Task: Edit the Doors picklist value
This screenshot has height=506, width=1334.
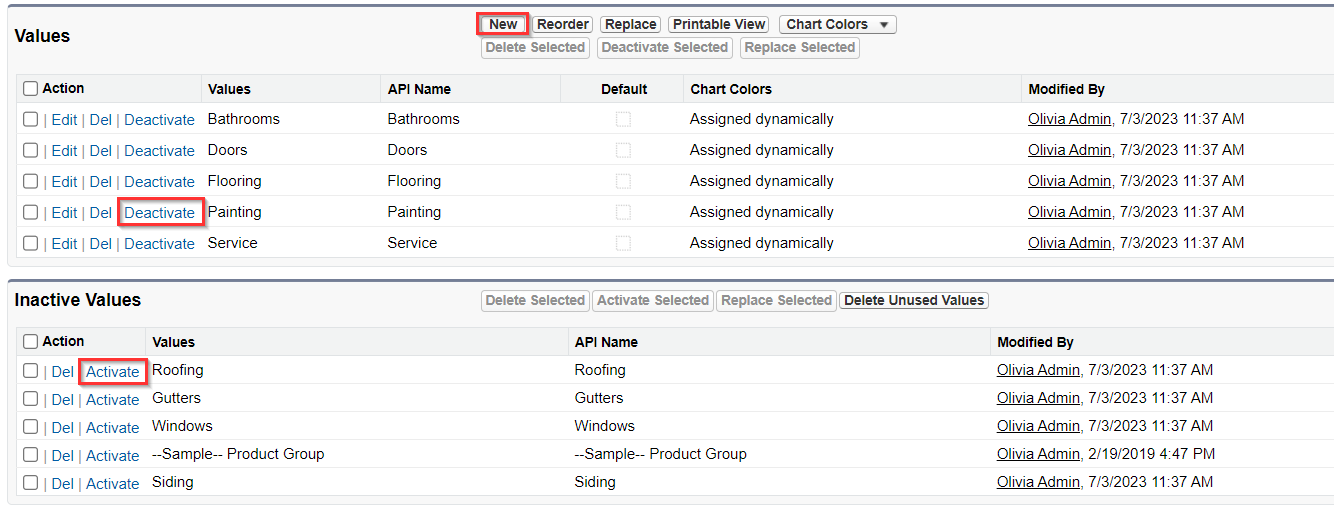Action: point(64,150)
